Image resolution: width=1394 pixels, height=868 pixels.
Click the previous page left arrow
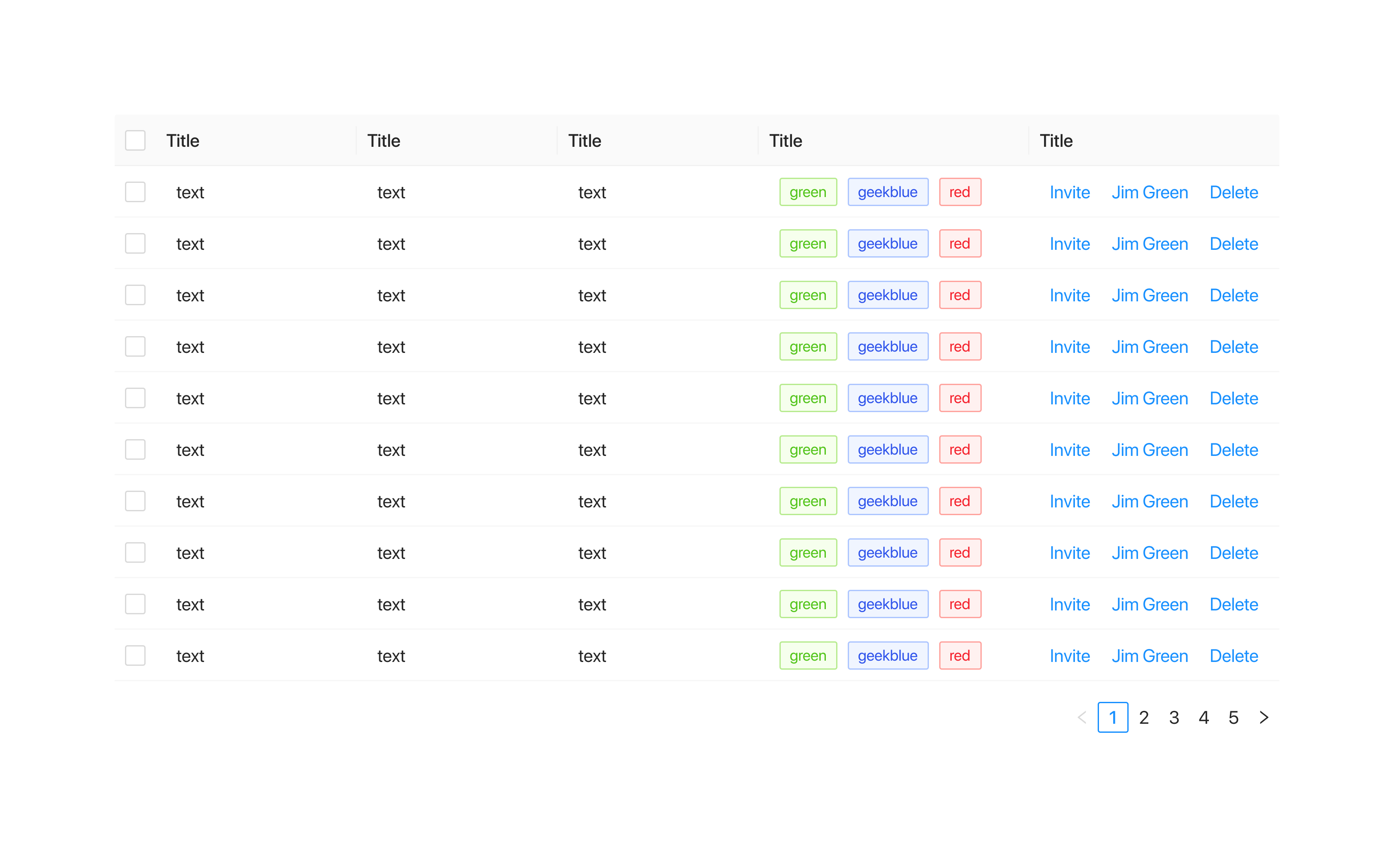[1082, 717]
